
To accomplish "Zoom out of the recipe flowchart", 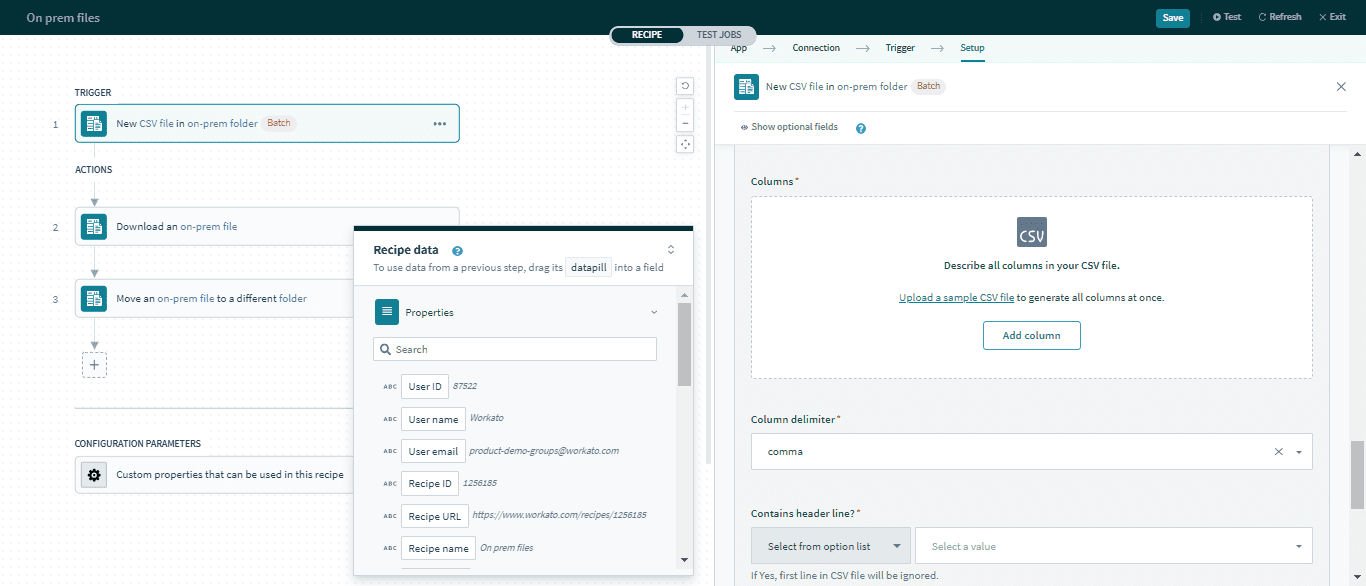I will (685, 121).
